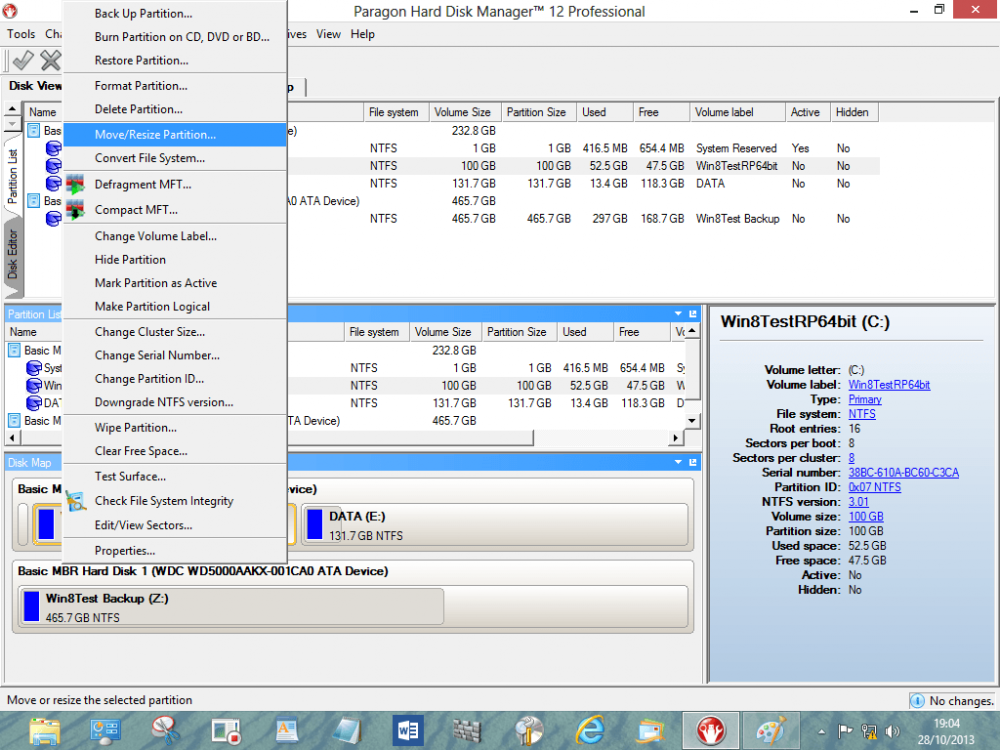
Task: Open the Partition List panel dropdown arrow
Action: pyautogui.click(x=678, y=314)
